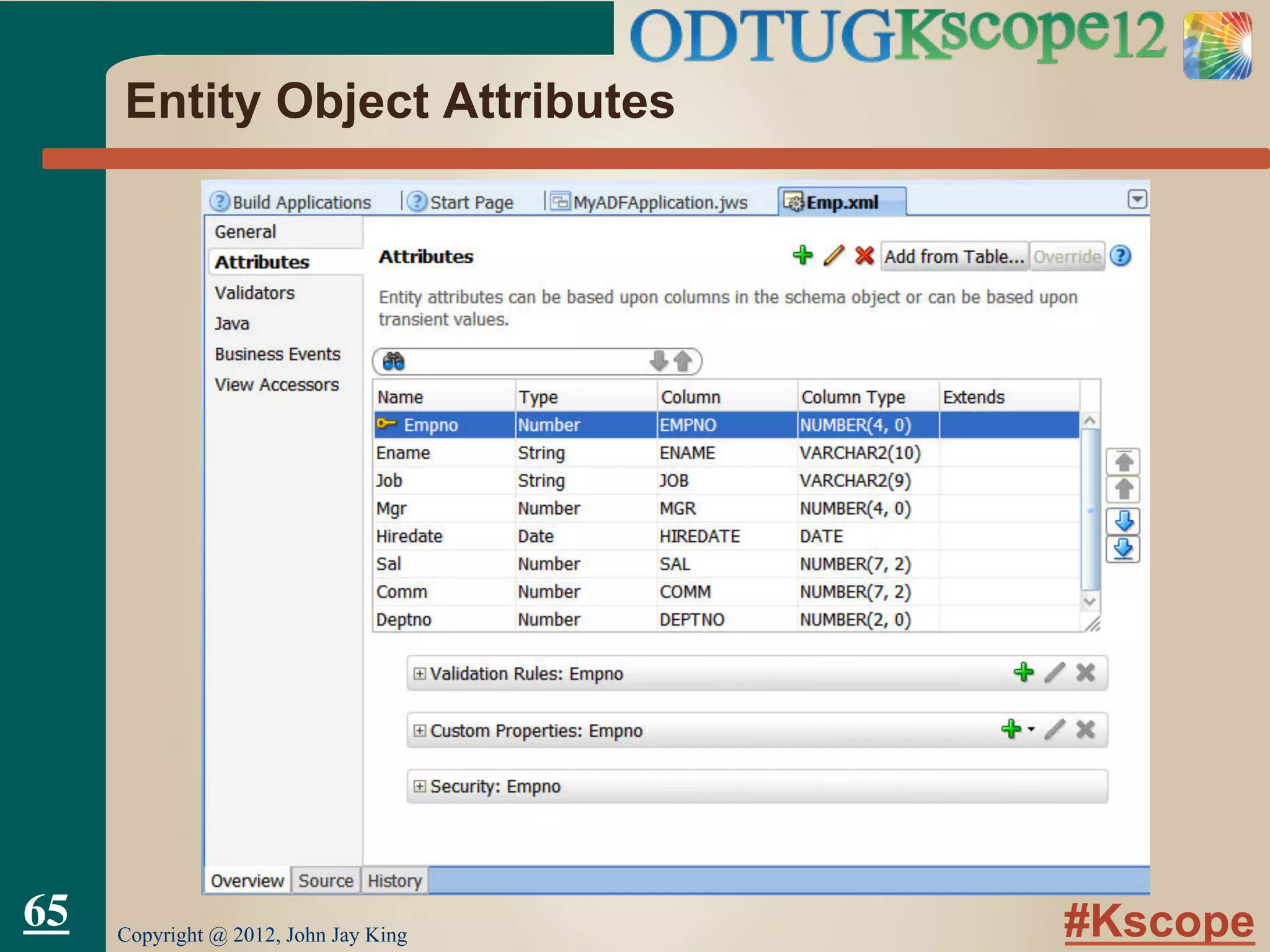Expand Validation Rules: Empno section
Screen dimensions: 1270x952
pyautogui.click(x=420, y=674)
